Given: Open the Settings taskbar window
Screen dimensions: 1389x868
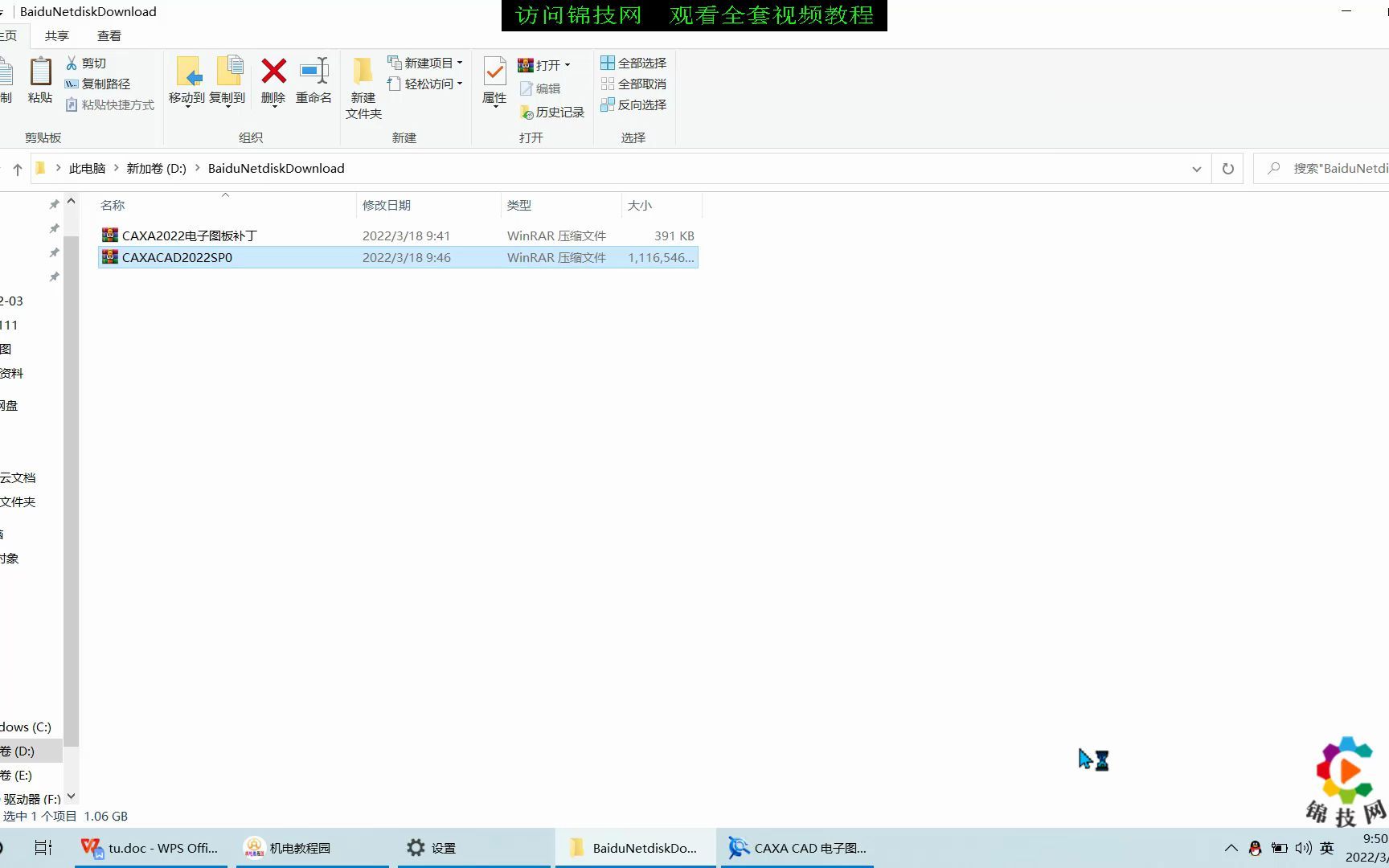Looking at the screenshot, I should point(474,848).
